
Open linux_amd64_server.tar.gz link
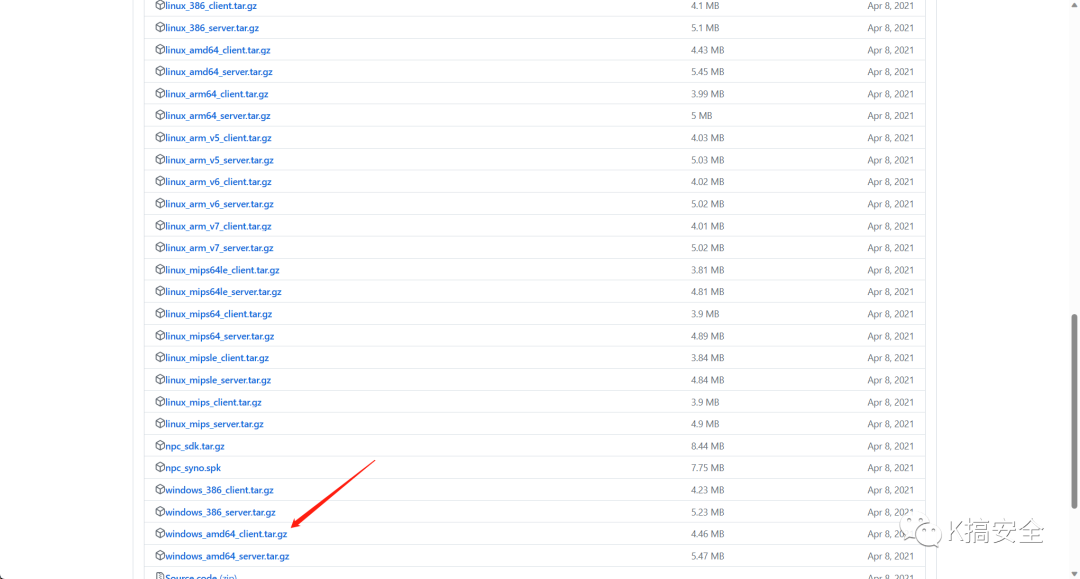(x=219, y=72)
